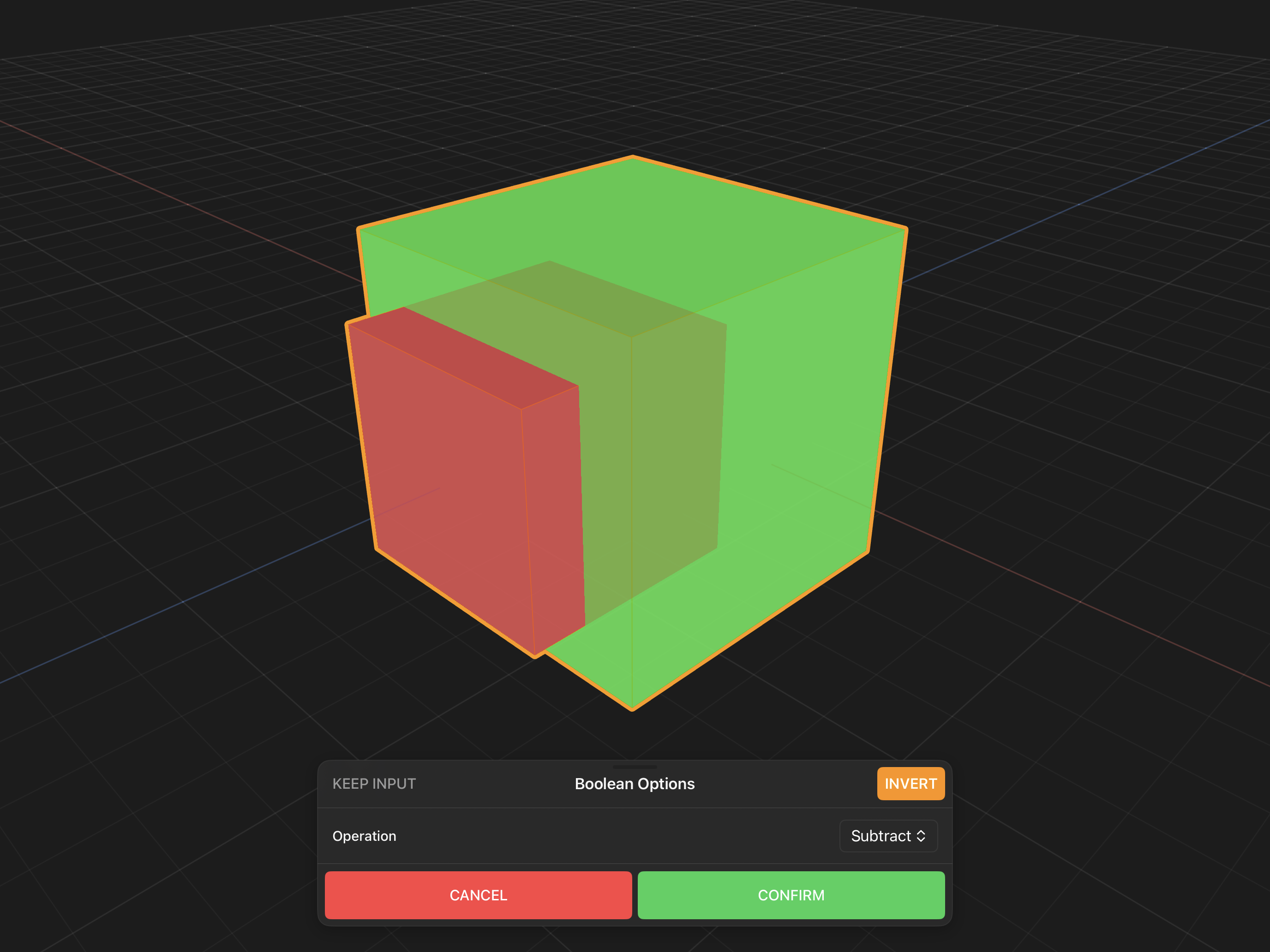Click the Operation label
The height and width of the screenshot is (952, 1270).
pyautogui.click(x=364, y=836)
